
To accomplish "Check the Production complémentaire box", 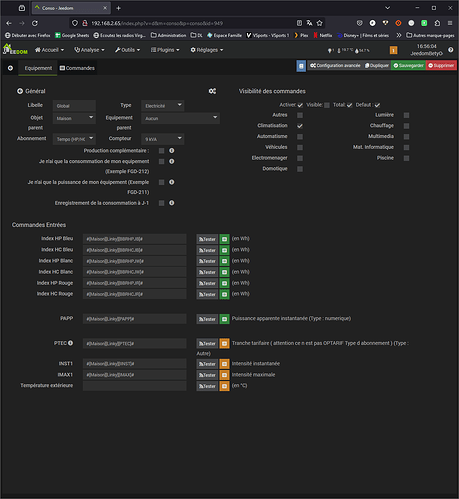I will click(x=162, y=151).
